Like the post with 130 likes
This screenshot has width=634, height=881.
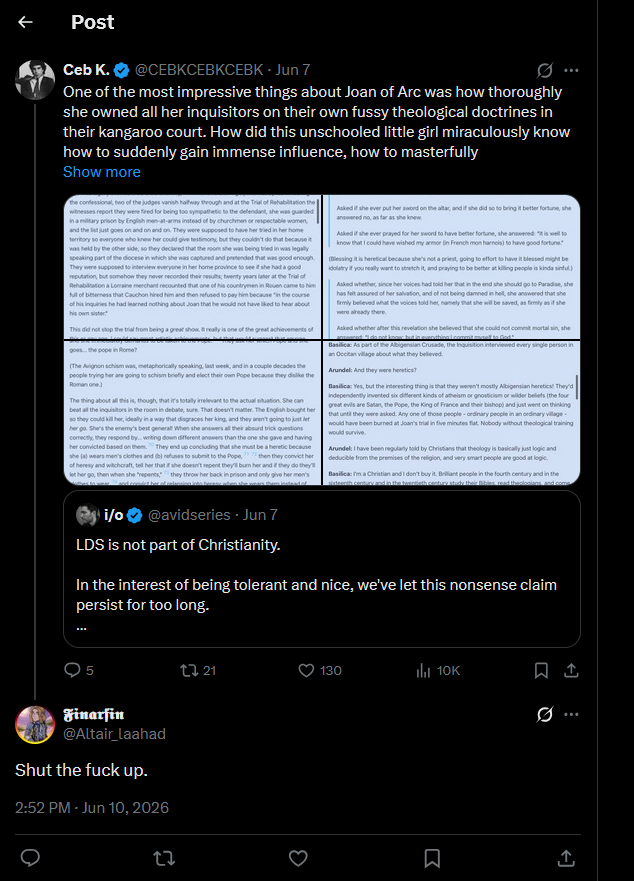[x=319, y=670]
